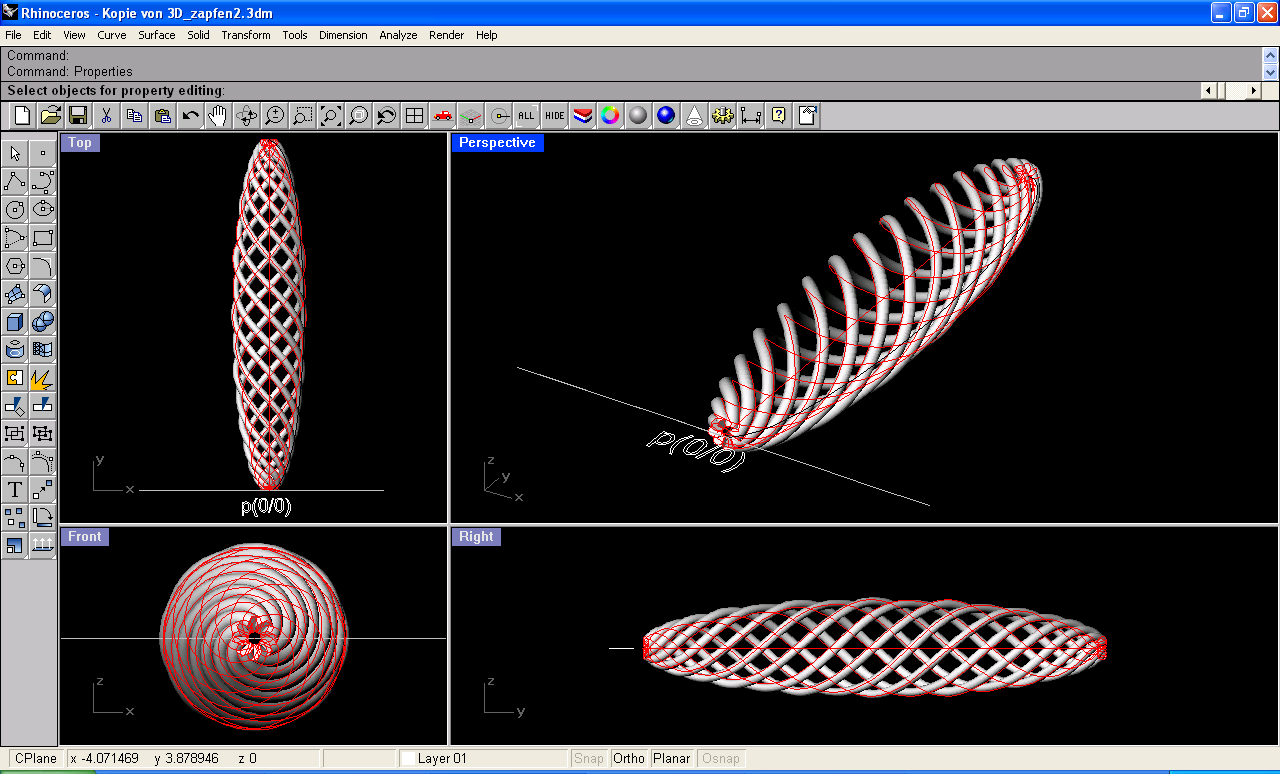Screen dimensions: 1280x774
Task: Click the Undo arrow icon
Action: click(x=190, y=116)
